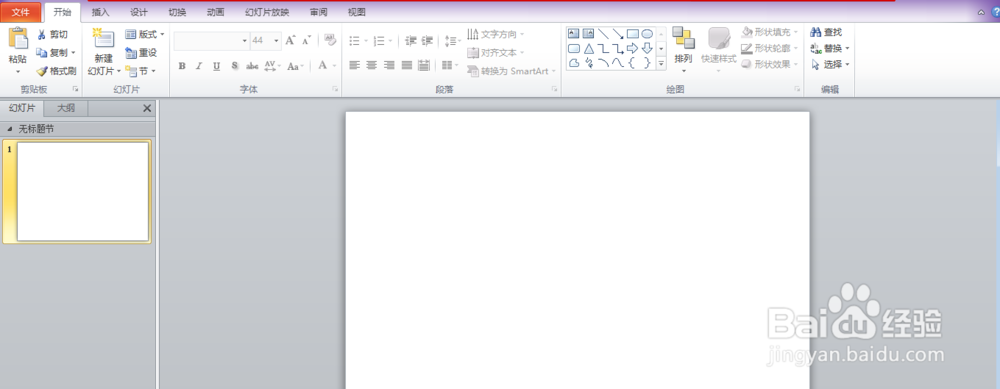Increase font size with the larger A
Screen dimensions: 1000x389
tap(290, 41)
